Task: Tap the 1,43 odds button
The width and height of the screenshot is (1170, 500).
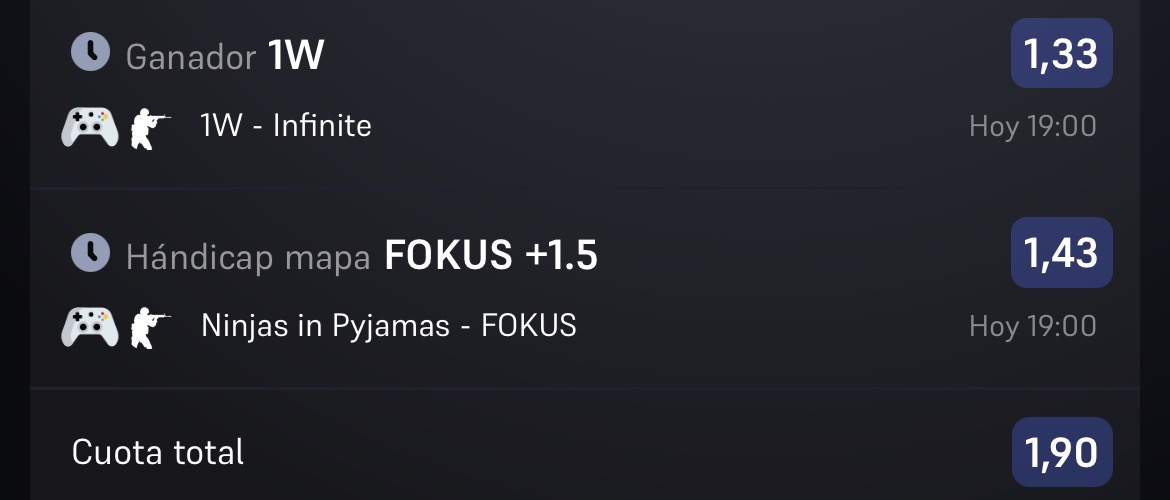Action: pyautogui.click(x=1061, y=253)
